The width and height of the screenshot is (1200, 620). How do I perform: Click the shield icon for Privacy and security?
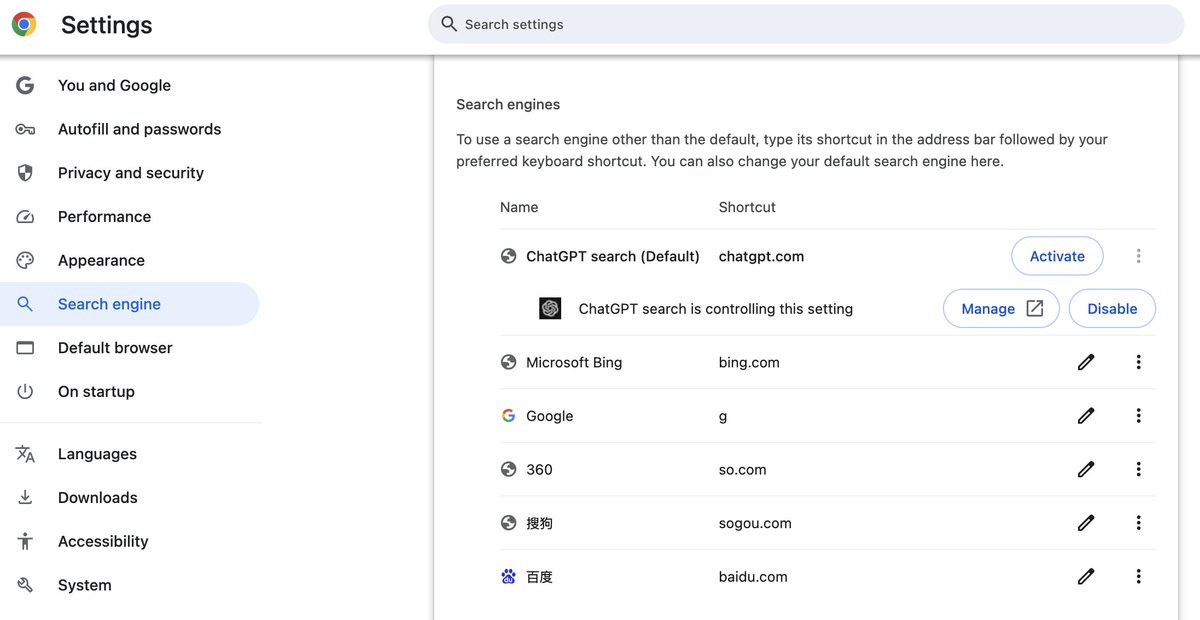[x=25, y=173]
